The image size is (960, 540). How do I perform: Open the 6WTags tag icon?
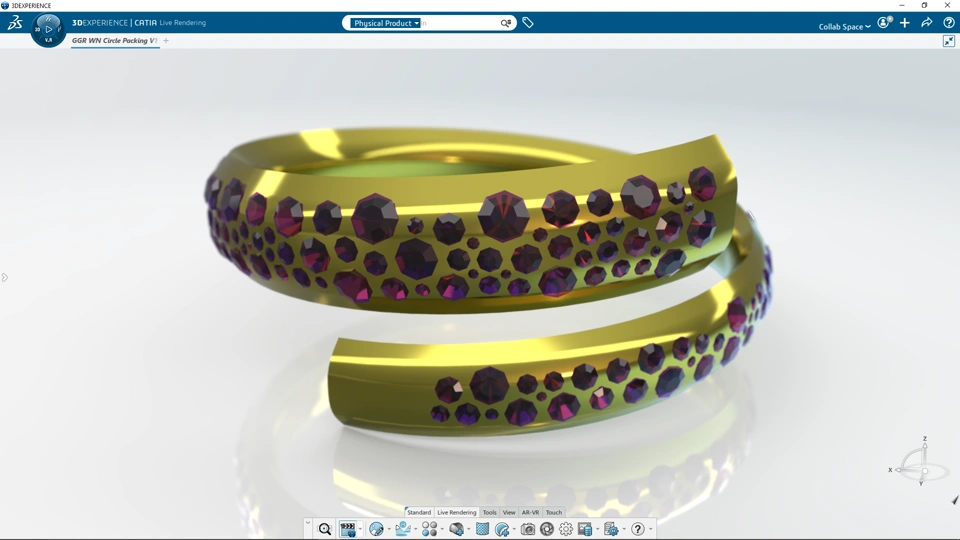tap(528, 23)
